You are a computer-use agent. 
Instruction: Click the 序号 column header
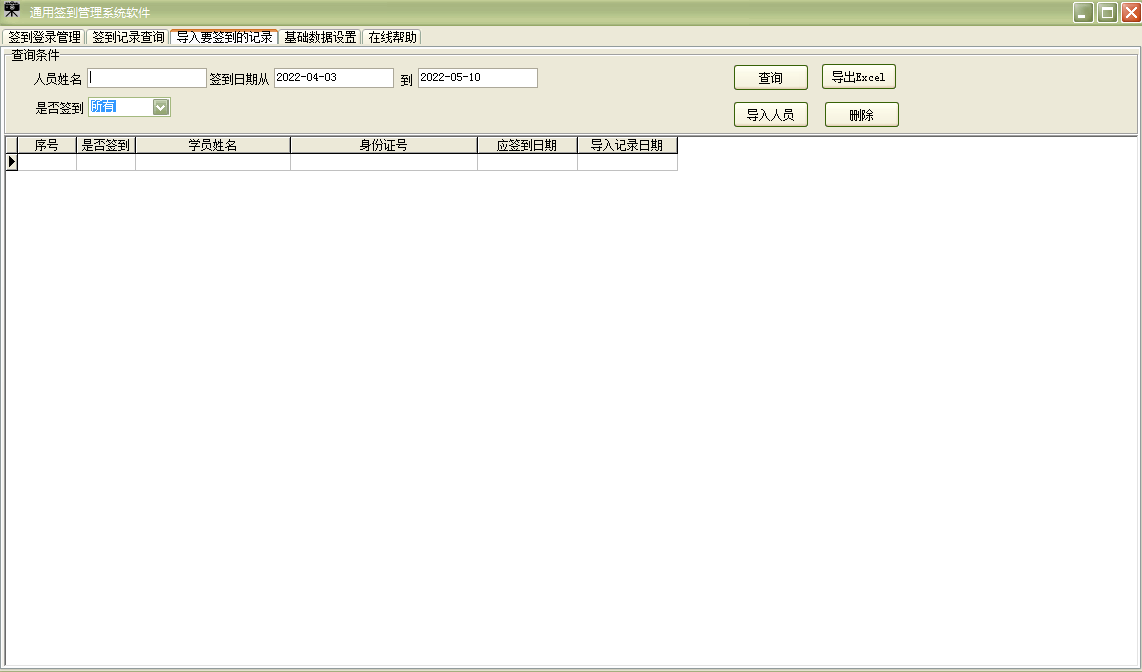[47, 146]
